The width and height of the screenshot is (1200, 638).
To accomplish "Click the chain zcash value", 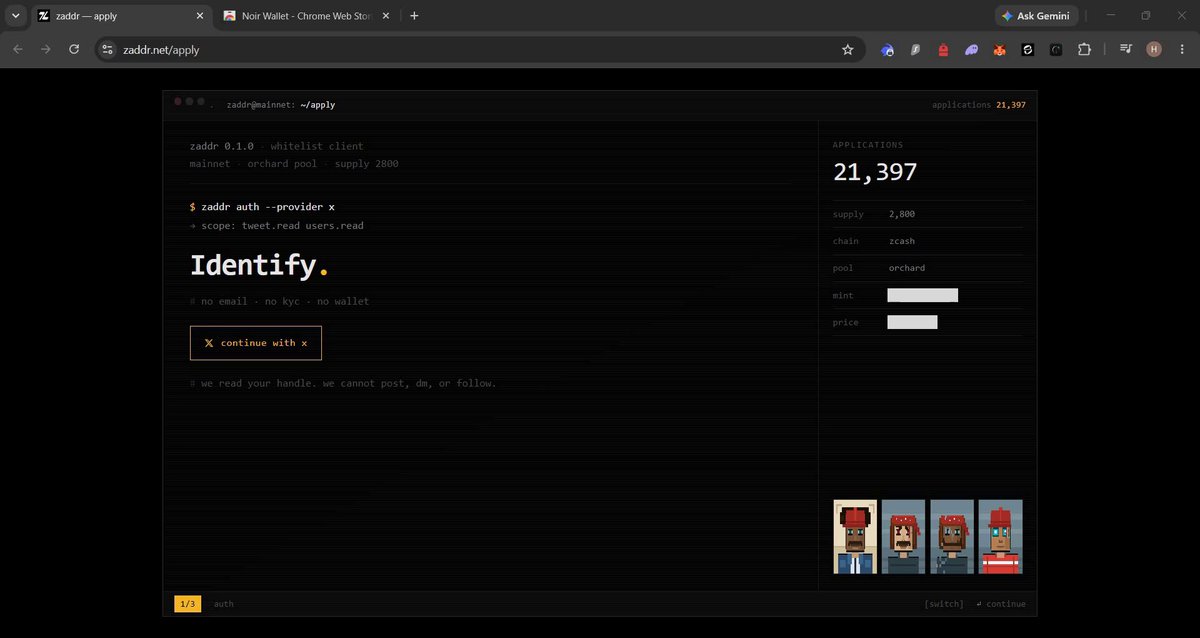I will (x=902, y=241).
